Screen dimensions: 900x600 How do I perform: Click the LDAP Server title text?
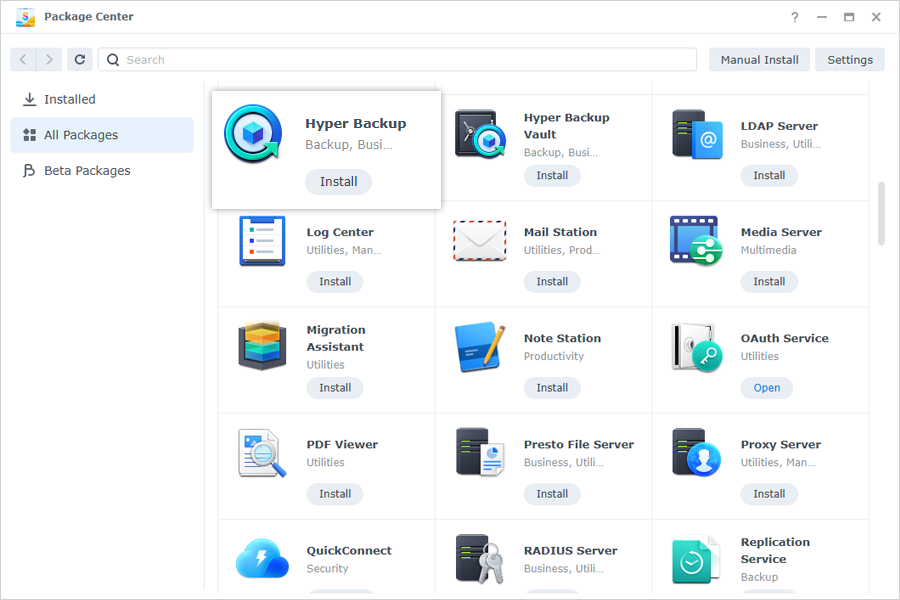(x=779, y=126)
